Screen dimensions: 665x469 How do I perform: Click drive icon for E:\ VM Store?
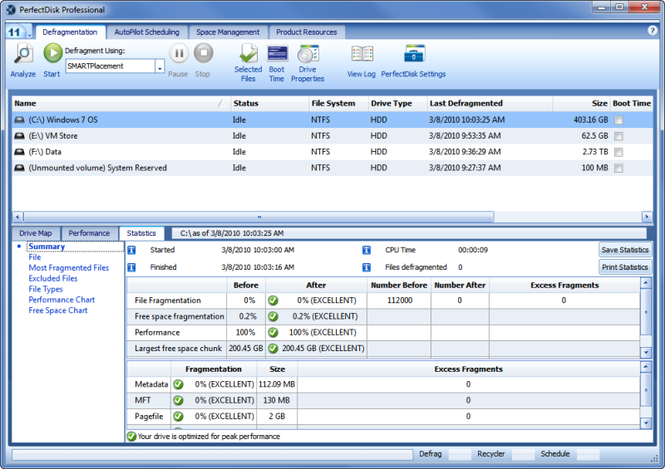click(20, 136)
